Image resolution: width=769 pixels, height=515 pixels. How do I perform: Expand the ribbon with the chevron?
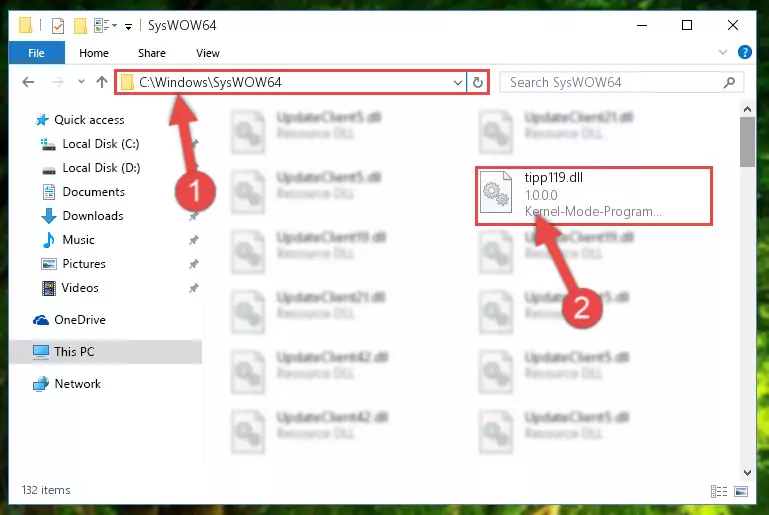[x=722, y=52]
